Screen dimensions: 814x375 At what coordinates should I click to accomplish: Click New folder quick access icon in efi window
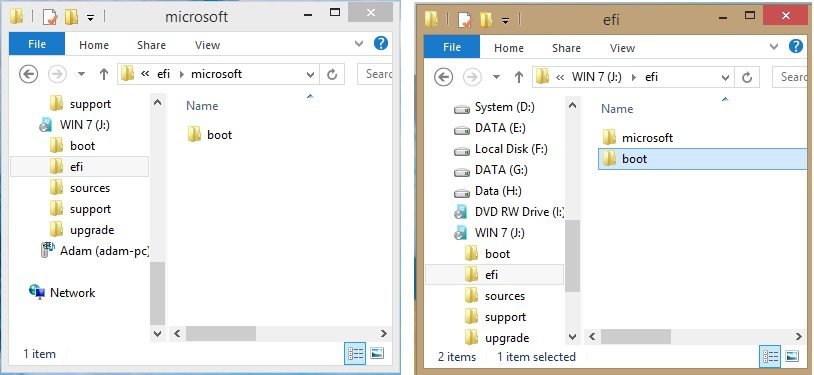coord(486,20)
